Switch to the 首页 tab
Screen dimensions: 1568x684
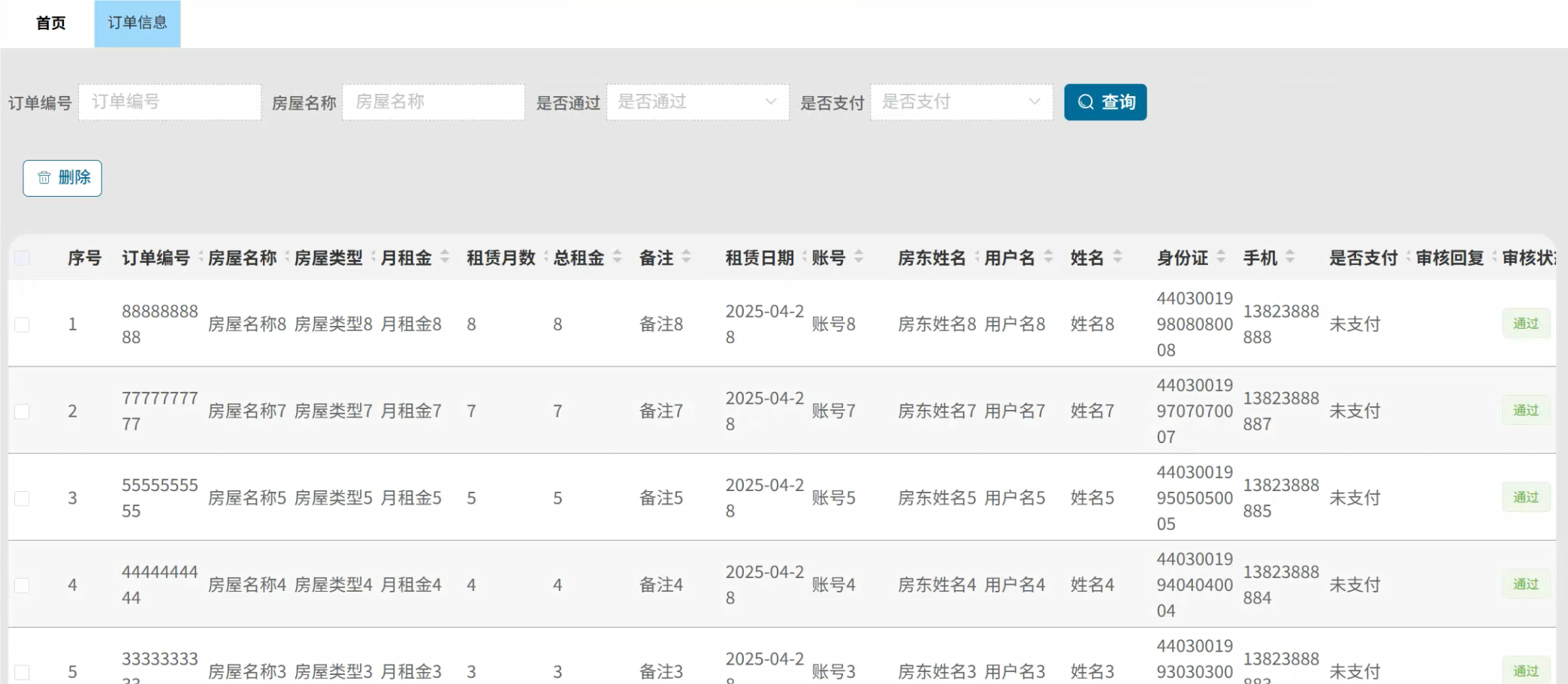[50, 23]
